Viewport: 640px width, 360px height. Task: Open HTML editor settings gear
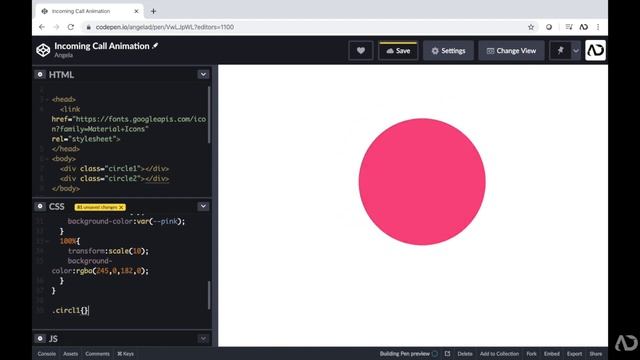point(40,74)
